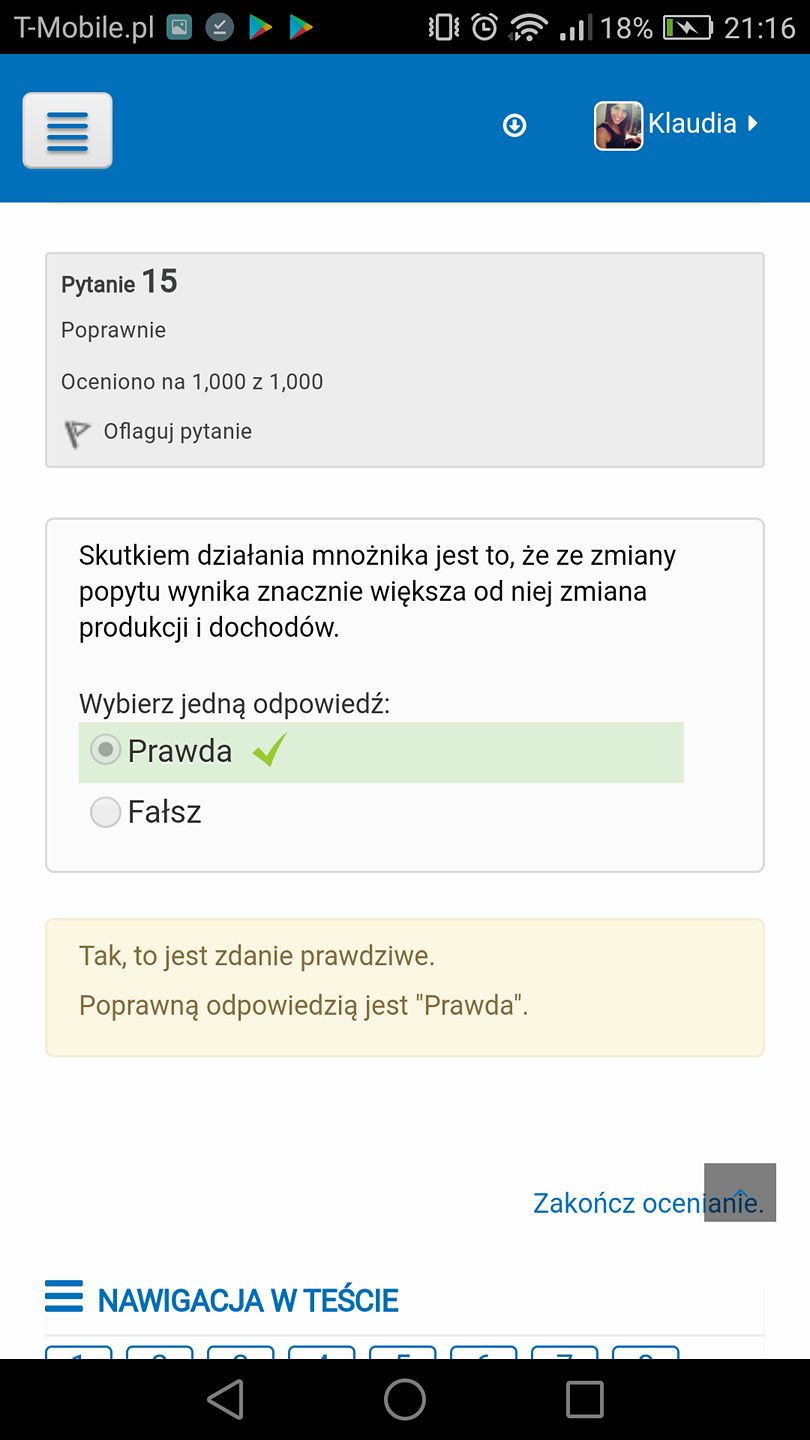810x1440 pixels.
Task: Go to question 4 in test navigation
Action: [x=321, y=1353]
